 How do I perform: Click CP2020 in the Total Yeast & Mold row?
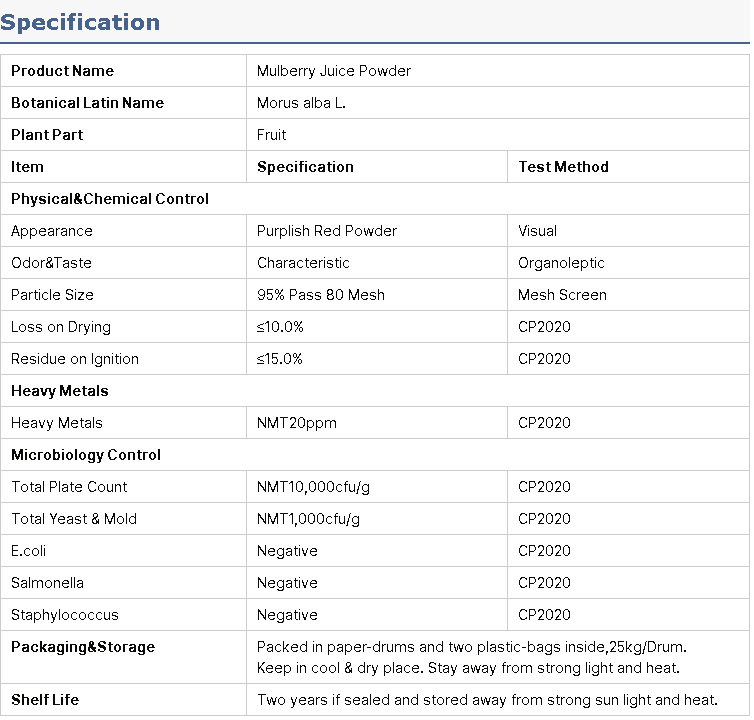click(x=544, y=518)
